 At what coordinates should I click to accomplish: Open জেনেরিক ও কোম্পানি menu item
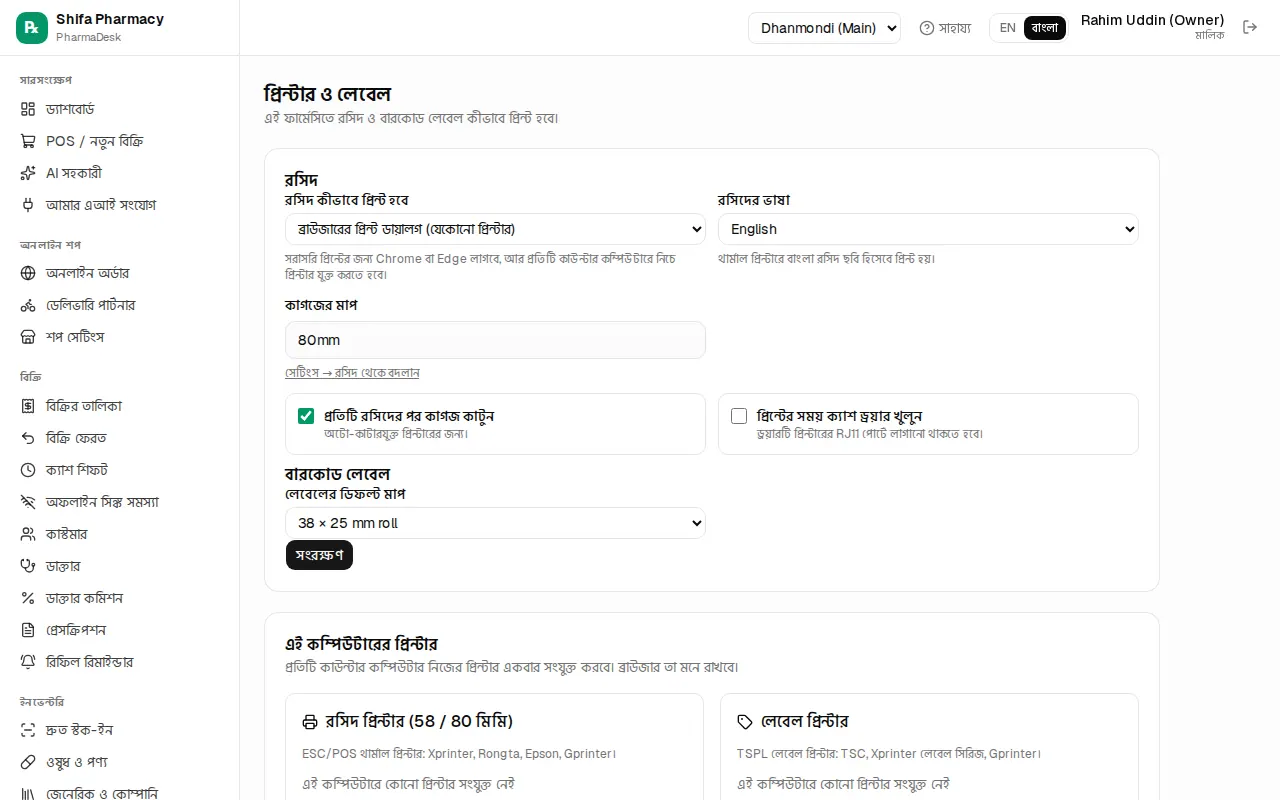point(120,794)
